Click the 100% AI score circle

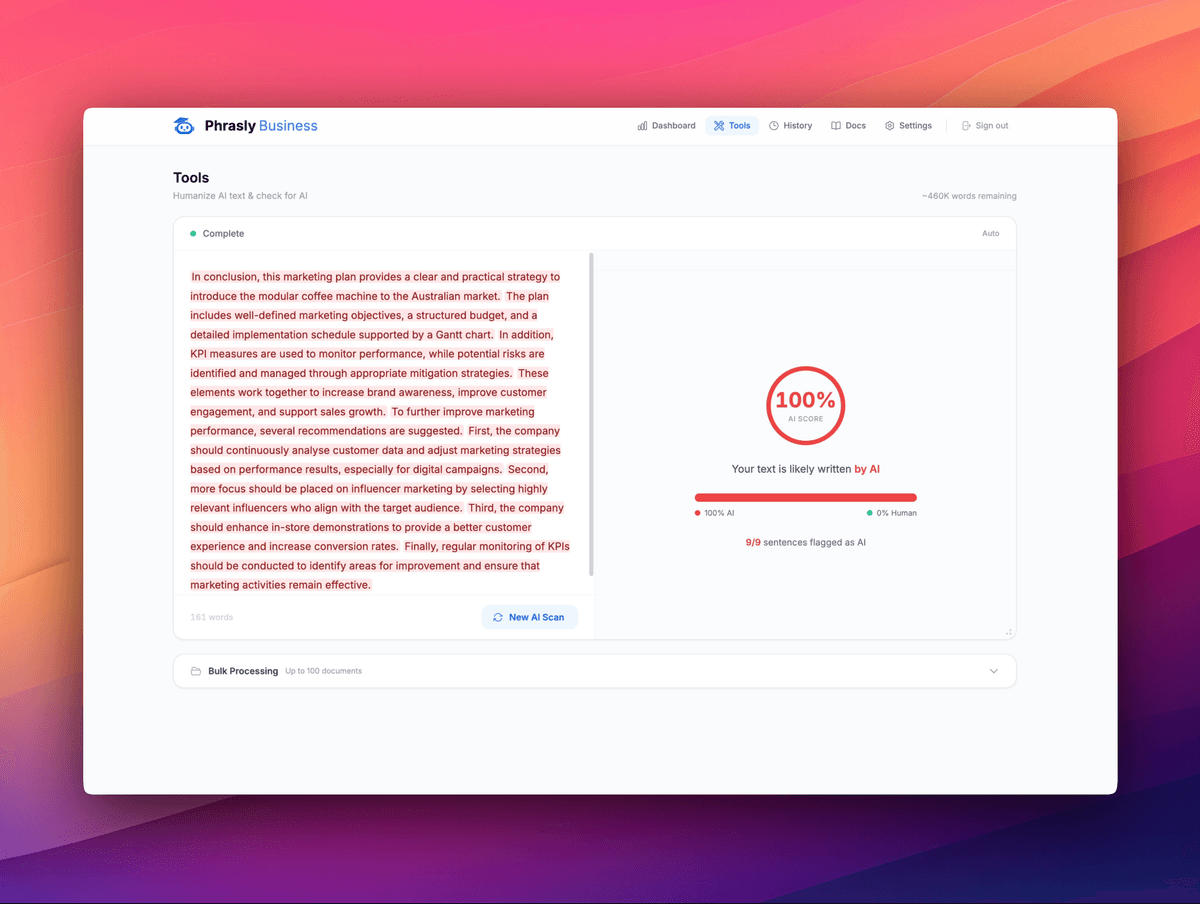(x=806, y=405)
